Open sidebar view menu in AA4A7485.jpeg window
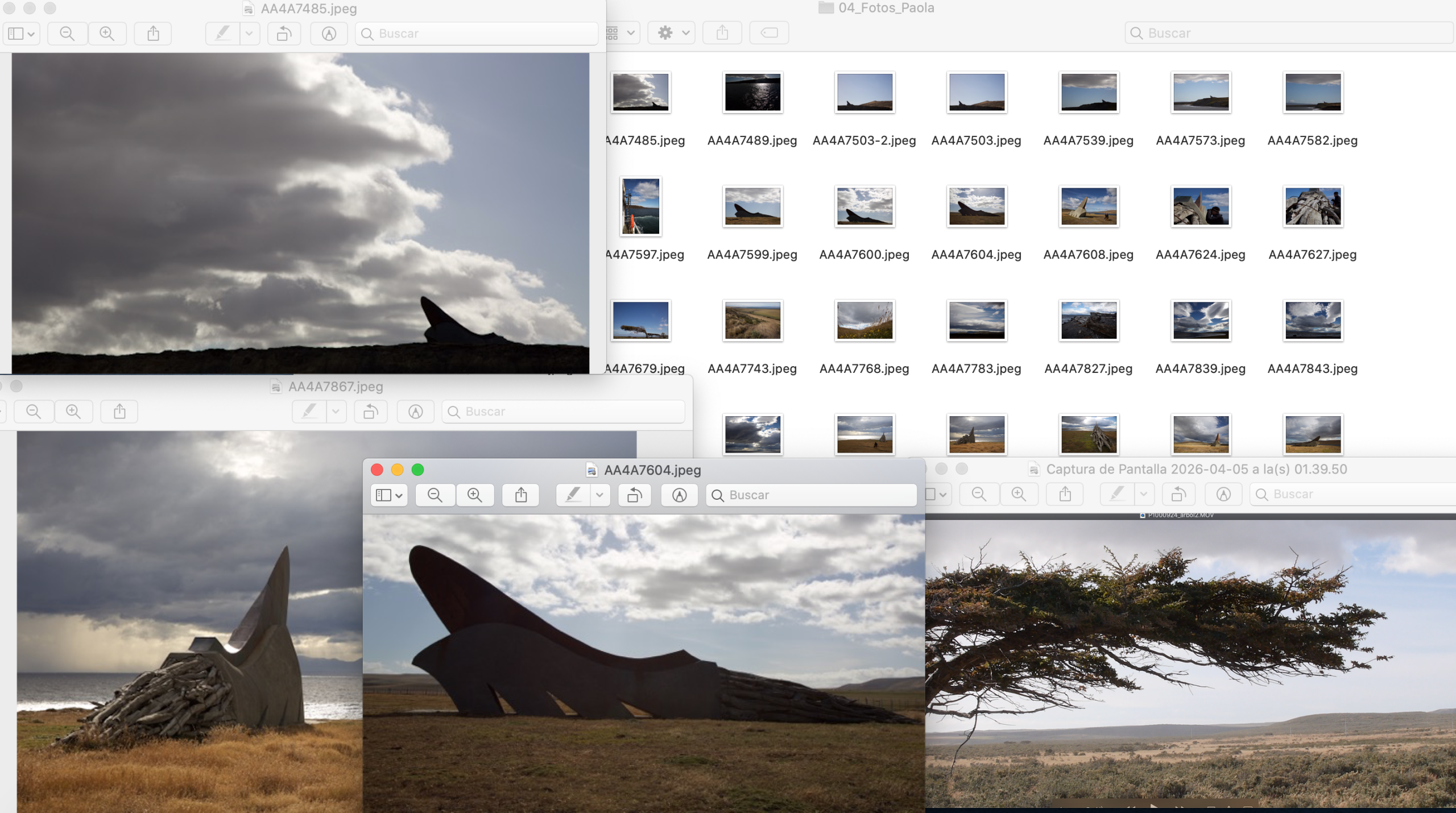The width and height of the screenshot is (1456, 813). tap(22, 34)
